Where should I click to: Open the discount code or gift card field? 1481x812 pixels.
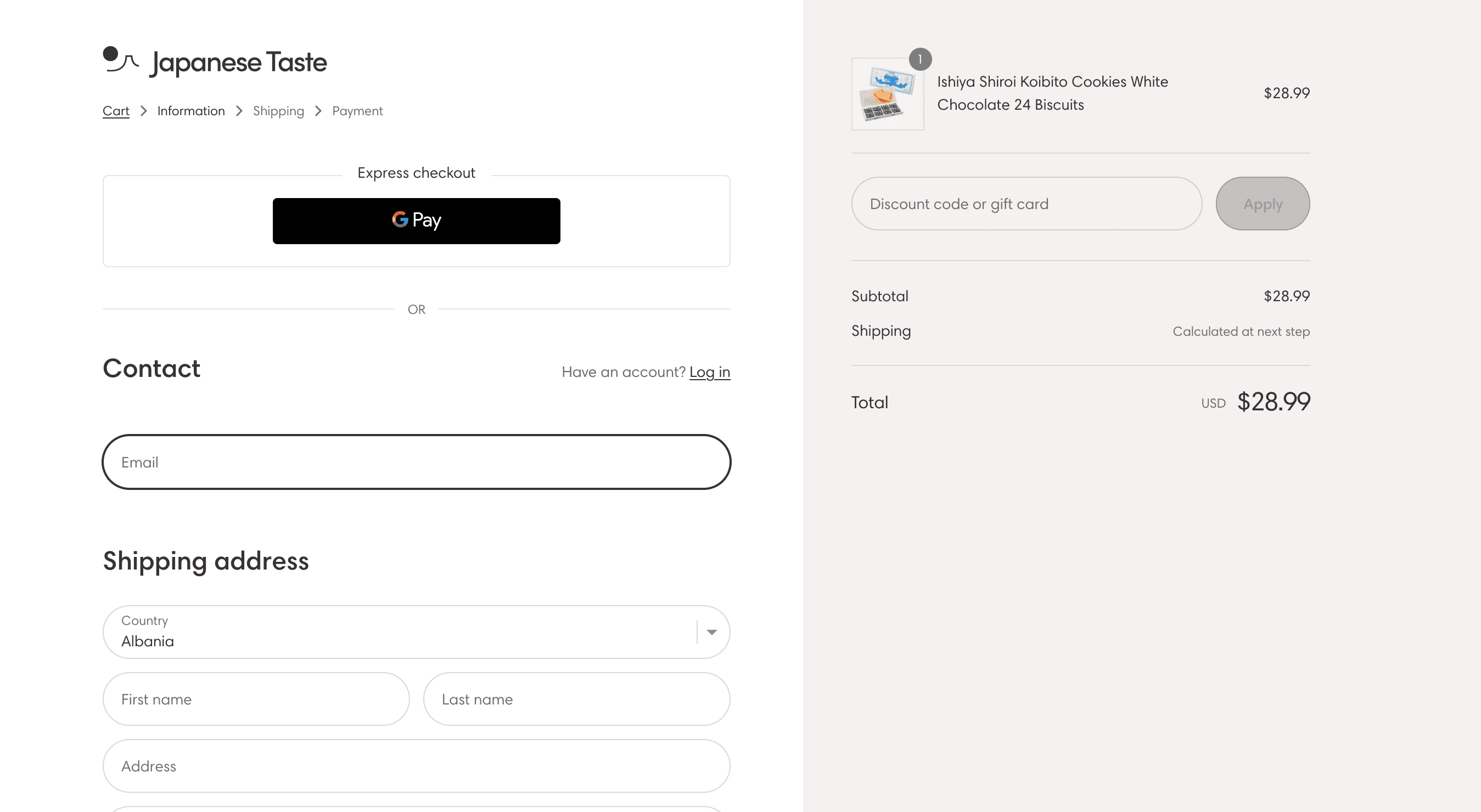(1027, 203)
